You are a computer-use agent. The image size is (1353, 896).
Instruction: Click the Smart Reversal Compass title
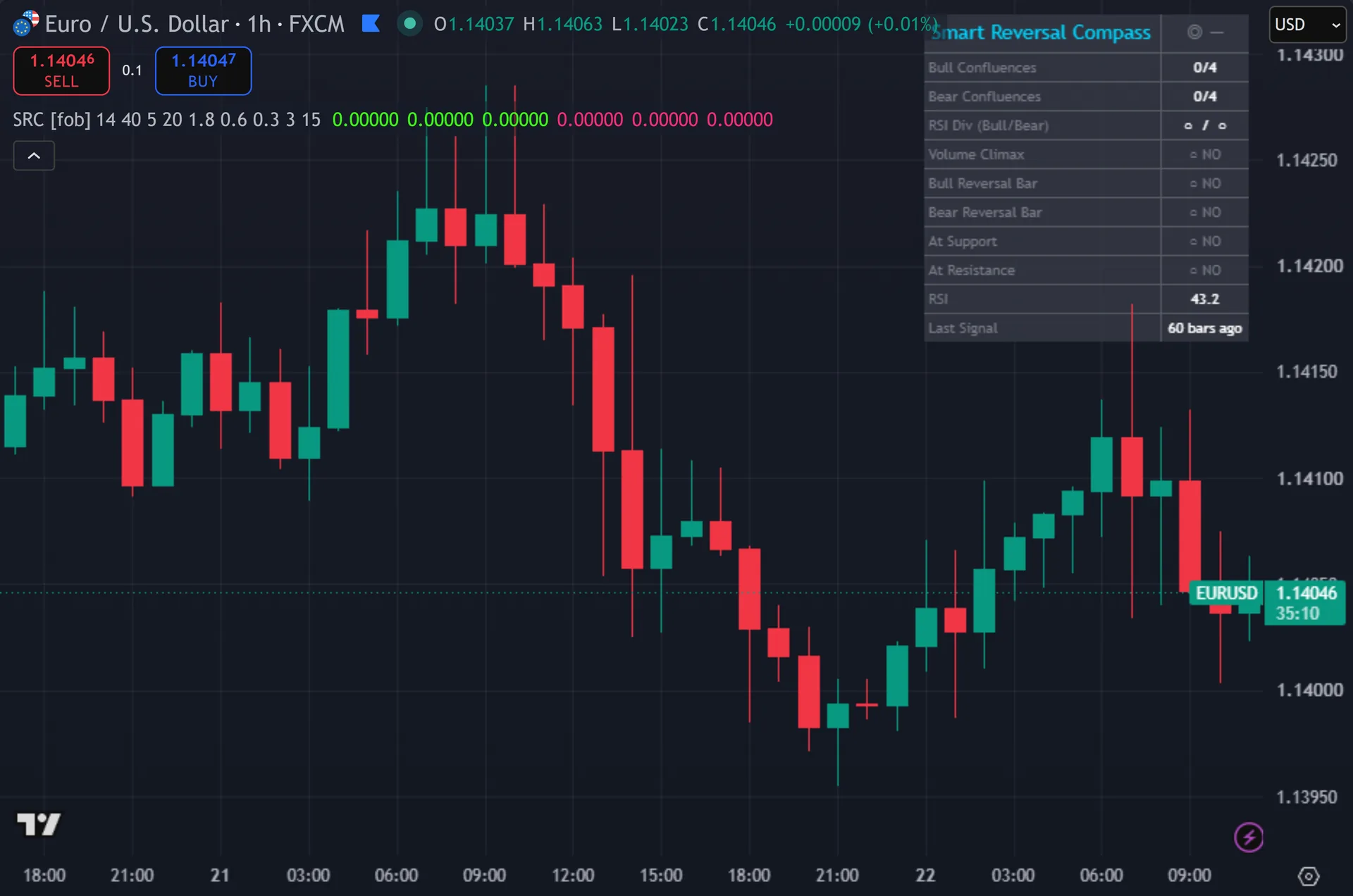1042,32
